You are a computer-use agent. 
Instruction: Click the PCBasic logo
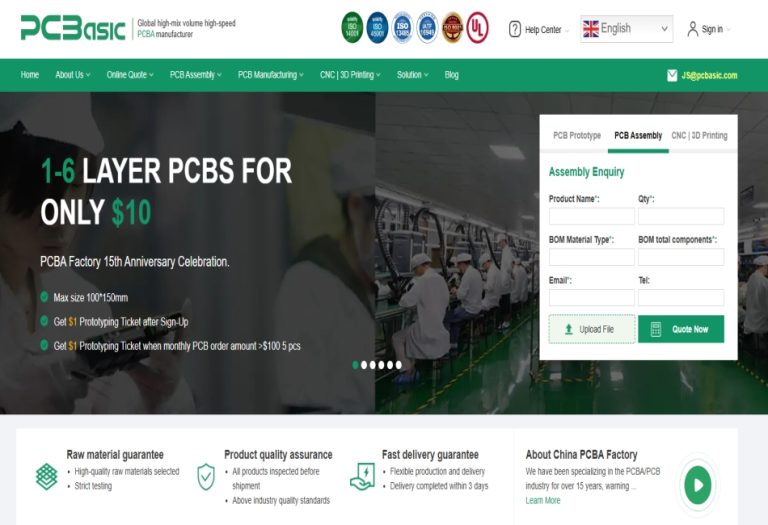[x=73, y=28]
